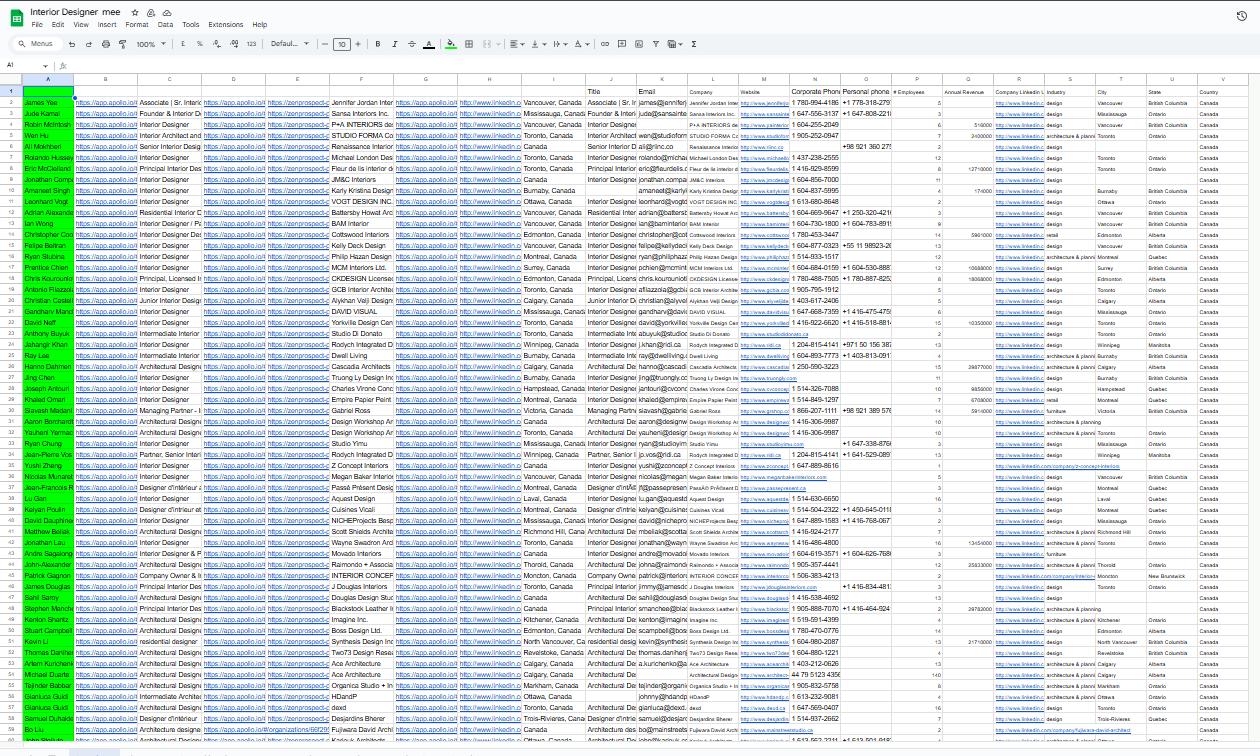Open the Insert menu
This screenshot has width=1260, height=756.
(x=107, y=24)
